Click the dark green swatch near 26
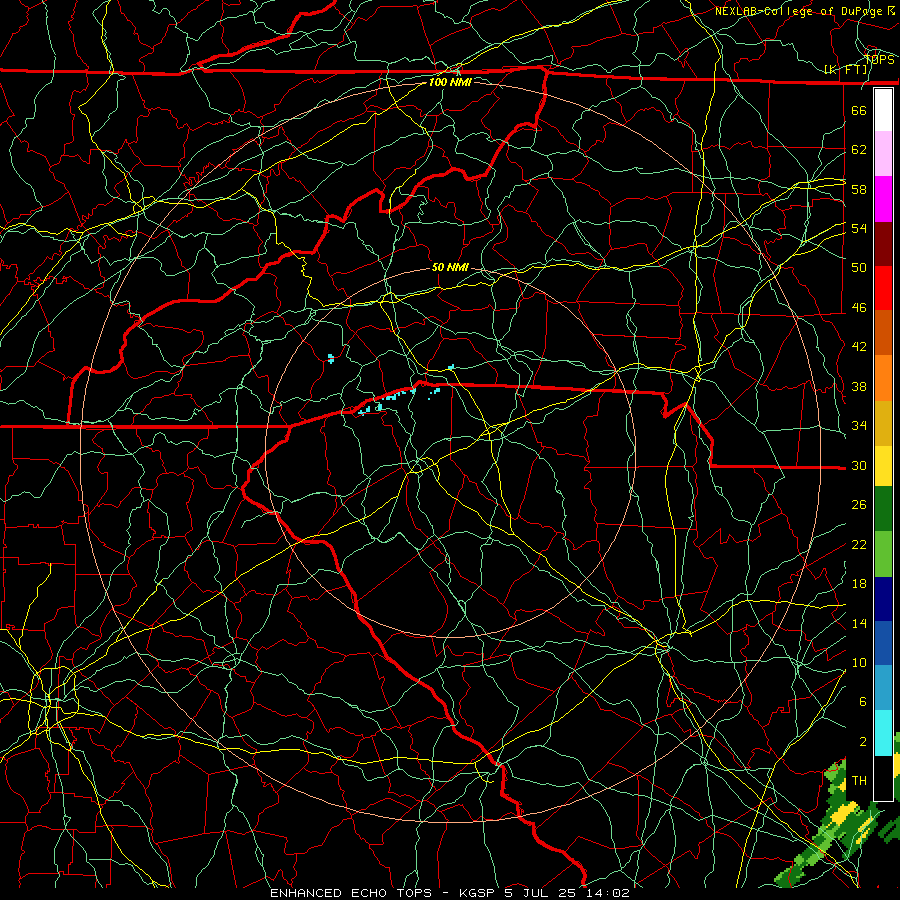900x900 pixels. pos(883,509)
